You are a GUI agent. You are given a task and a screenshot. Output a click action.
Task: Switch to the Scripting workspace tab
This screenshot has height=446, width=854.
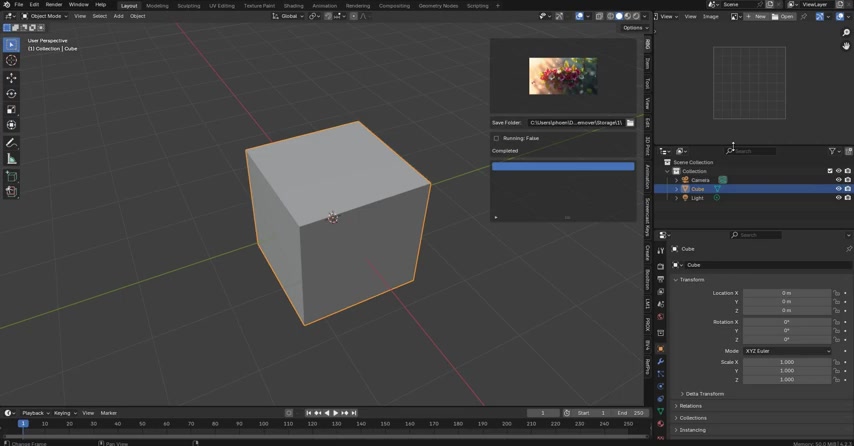477,5
